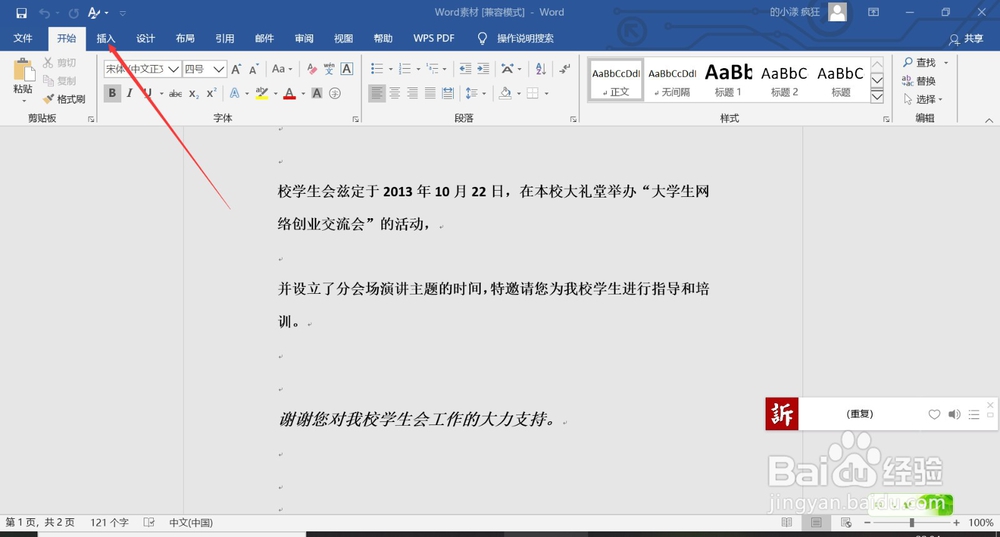This screenshot has width=1000, height=537.
Task: Open font name dropdown
Action: (173, 69)
